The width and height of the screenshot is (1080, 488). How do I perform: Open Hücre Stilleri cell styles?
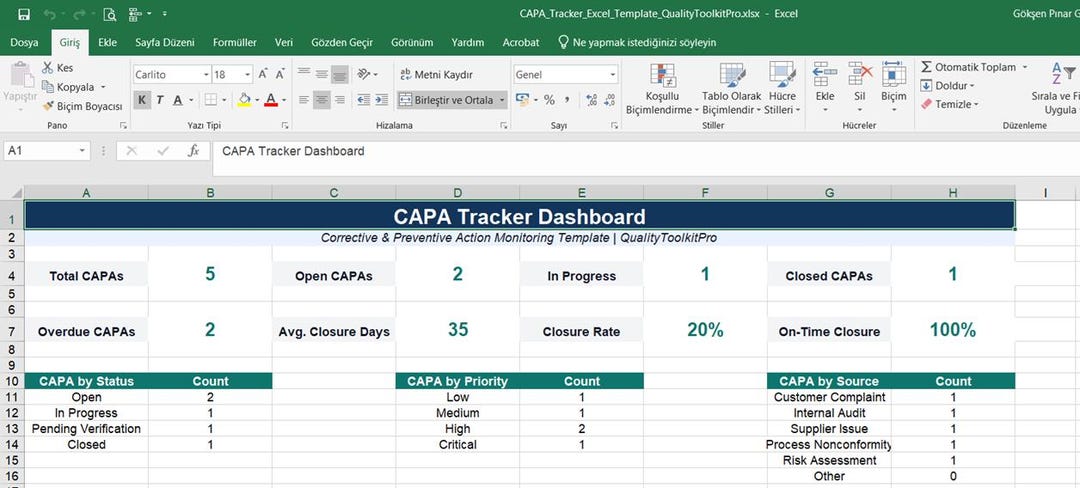pyautogui.click(x=782, y=89)
